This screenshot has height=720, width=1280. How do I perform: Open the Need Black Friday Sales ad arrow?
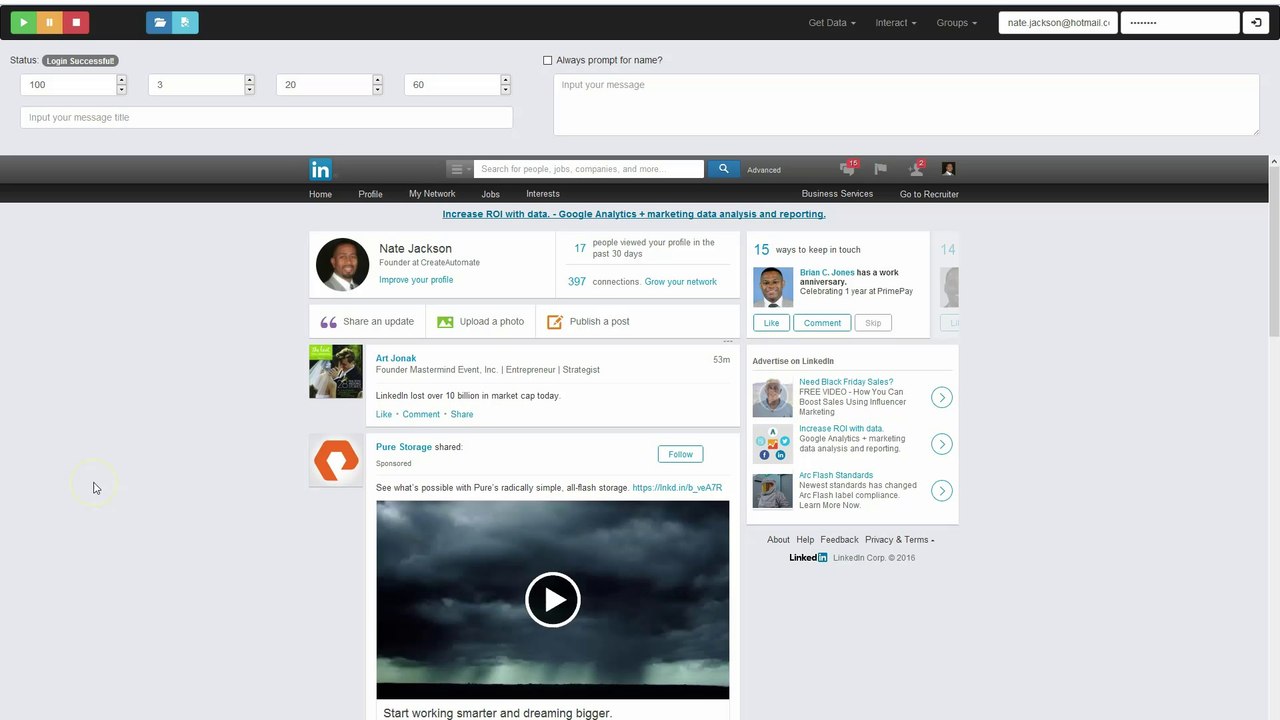pyautogui.click(x=942, y=397)
